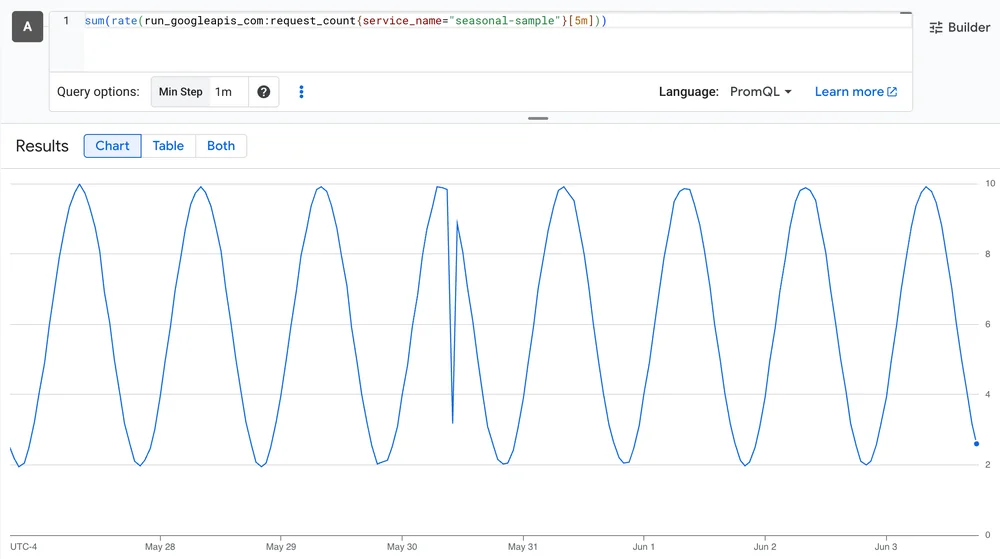1000x559 pixels.
Task: Open more query options three-dot menu
Action: 302,92
